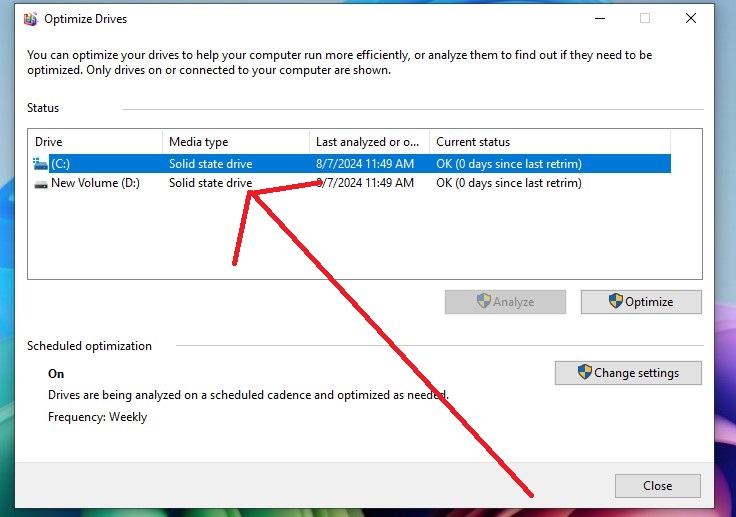The image size is (736, 517).
Task: Click the 8/7/2024 11:49 AM cell for C:
Action: pos(365,164)
